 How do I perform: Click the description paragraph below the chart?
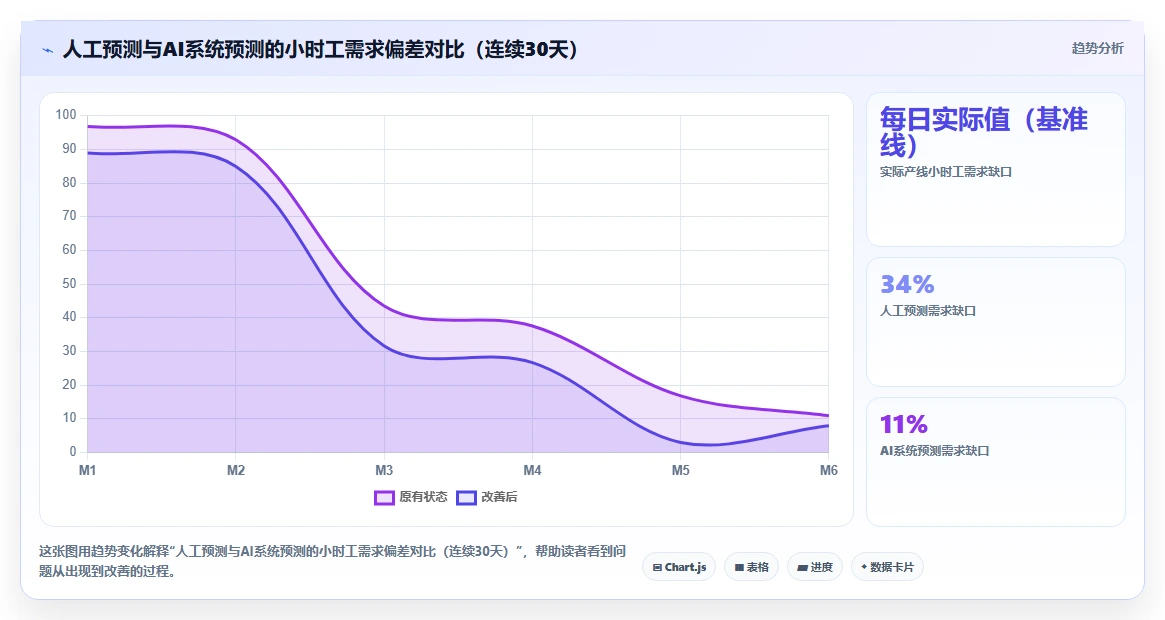coord(332,561)
